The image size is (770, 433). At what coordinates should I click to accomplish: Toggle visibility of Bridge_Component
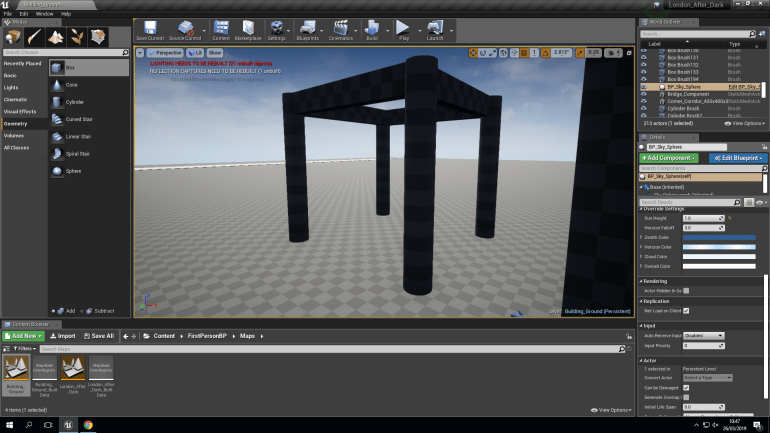coord(643,94)
